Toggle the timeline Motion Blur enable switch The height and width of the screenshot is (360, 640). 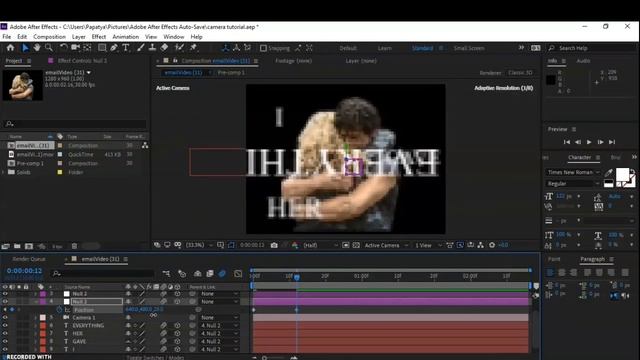coord(222,273)
